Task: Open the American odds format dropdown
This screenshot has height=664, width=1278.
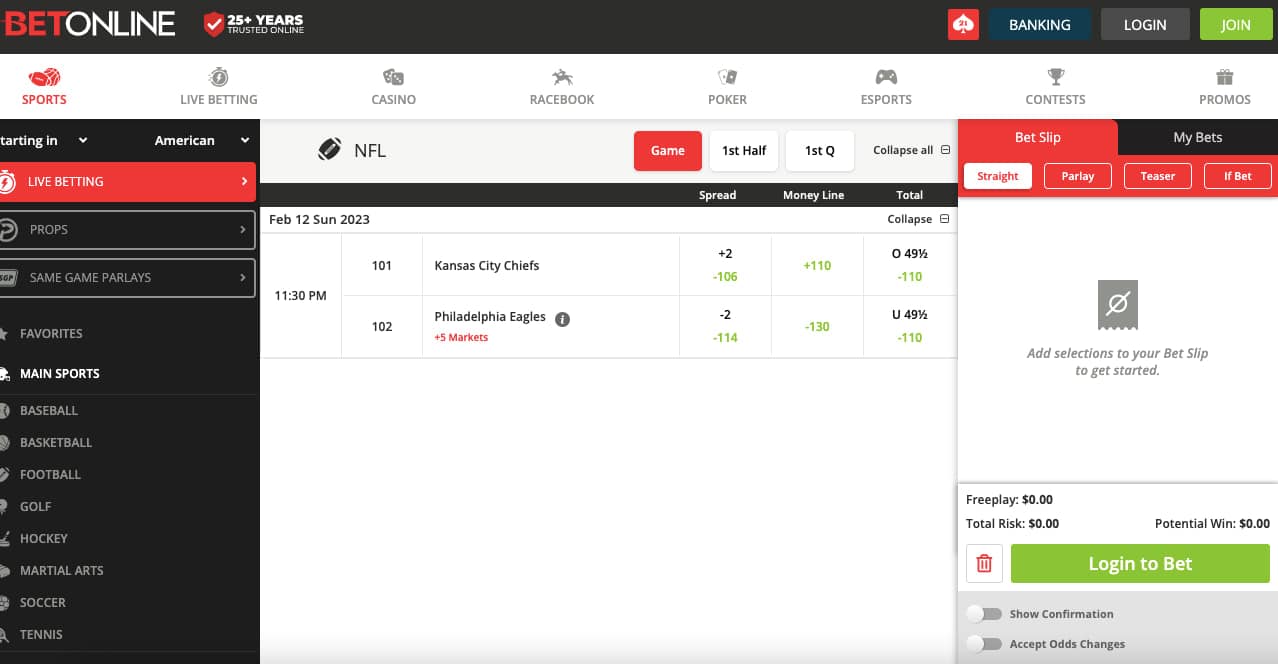Action: tap(201, 140)
